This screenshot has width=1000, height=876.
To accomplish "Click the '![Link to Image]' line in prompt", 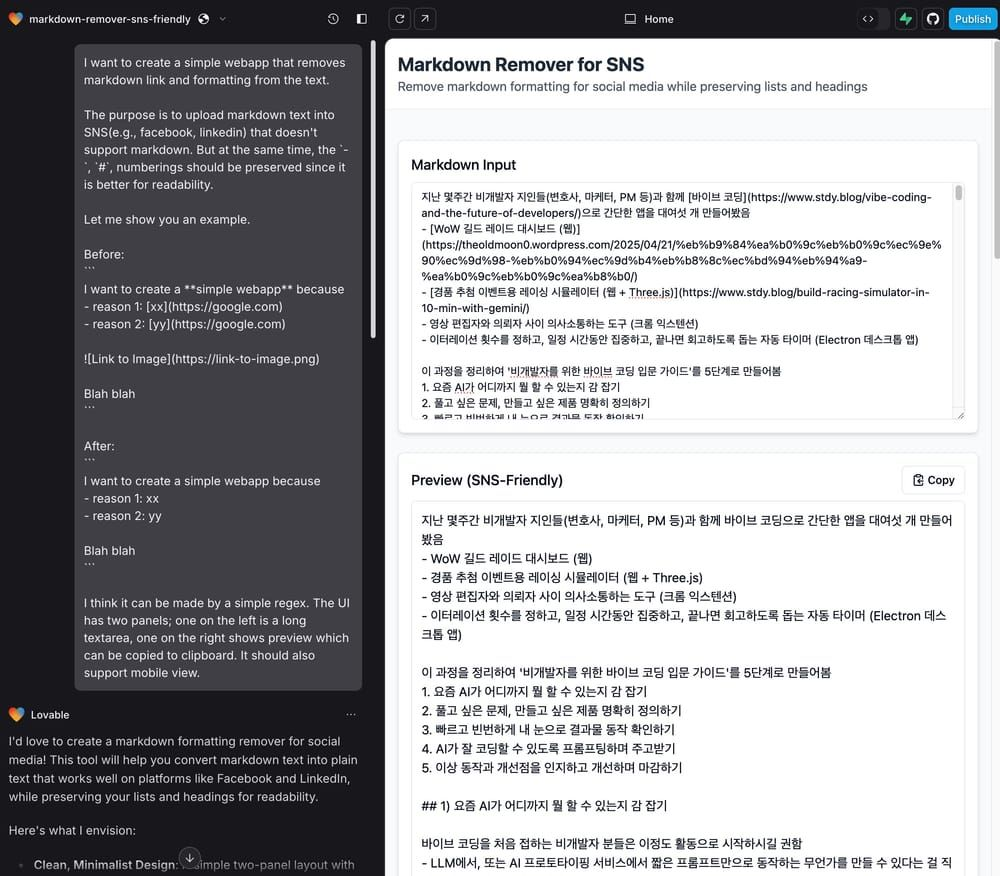I will pyautogui.click(x=202, y=359).
